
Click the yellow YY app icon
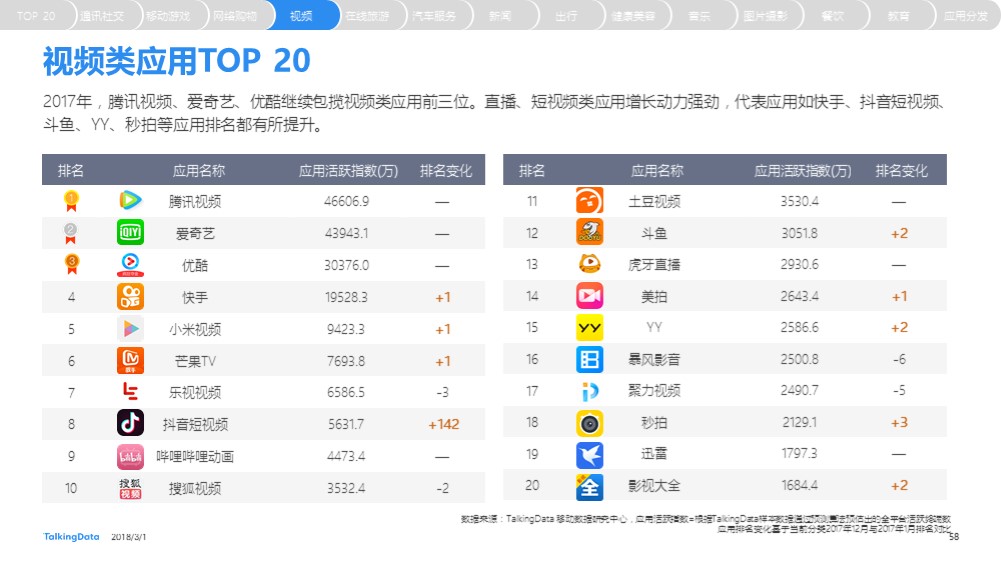coord(589,327)
